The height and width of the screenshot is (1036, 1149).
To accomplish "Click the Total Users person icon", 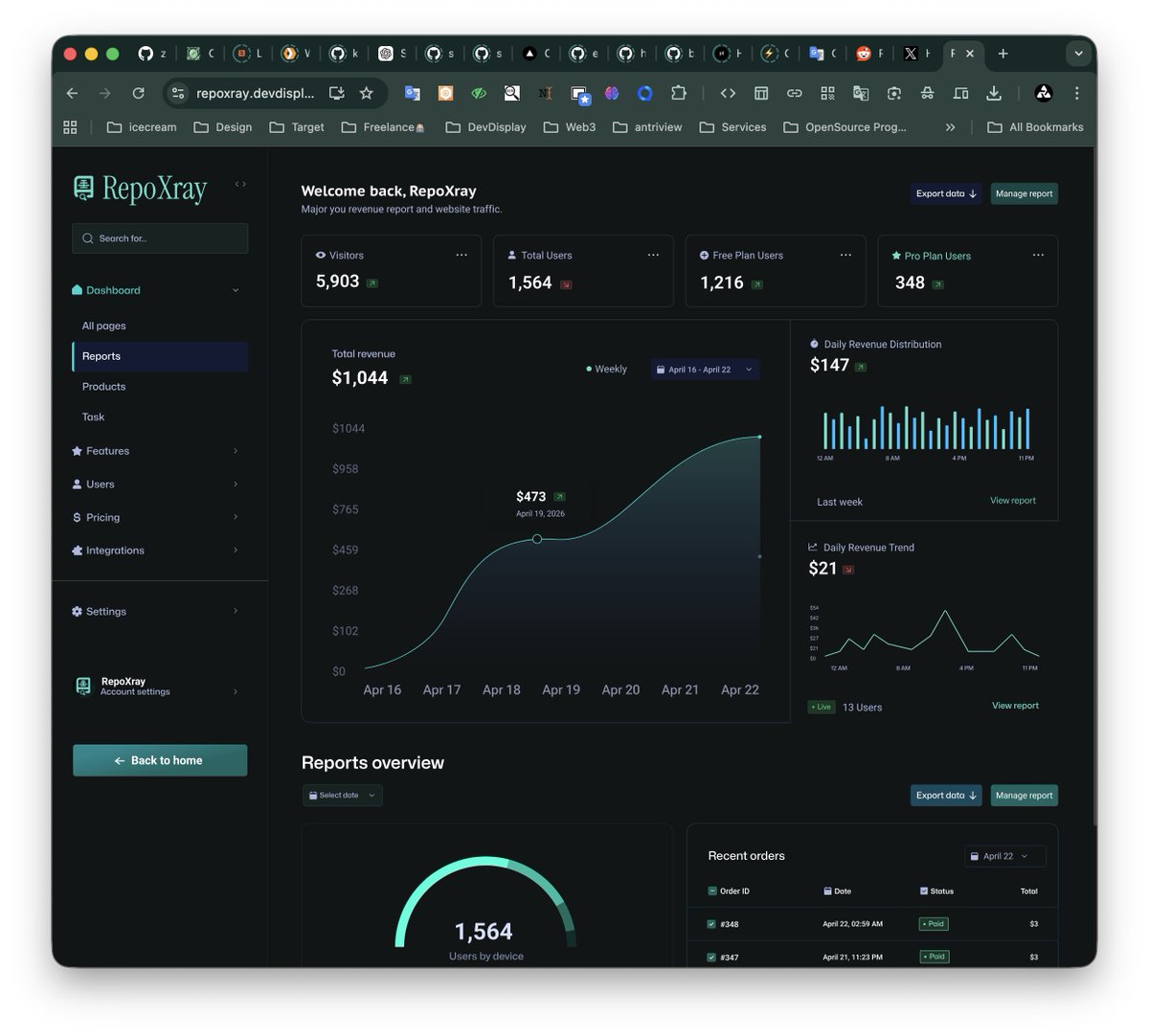I will pyautogui.click(x=512, y=256).
